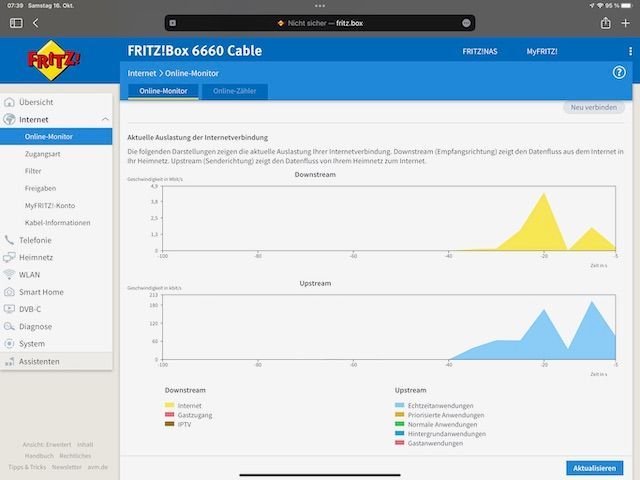640x480 pixels.
Task: Open the reader icon in the address bar
Action: pos(173,23)
